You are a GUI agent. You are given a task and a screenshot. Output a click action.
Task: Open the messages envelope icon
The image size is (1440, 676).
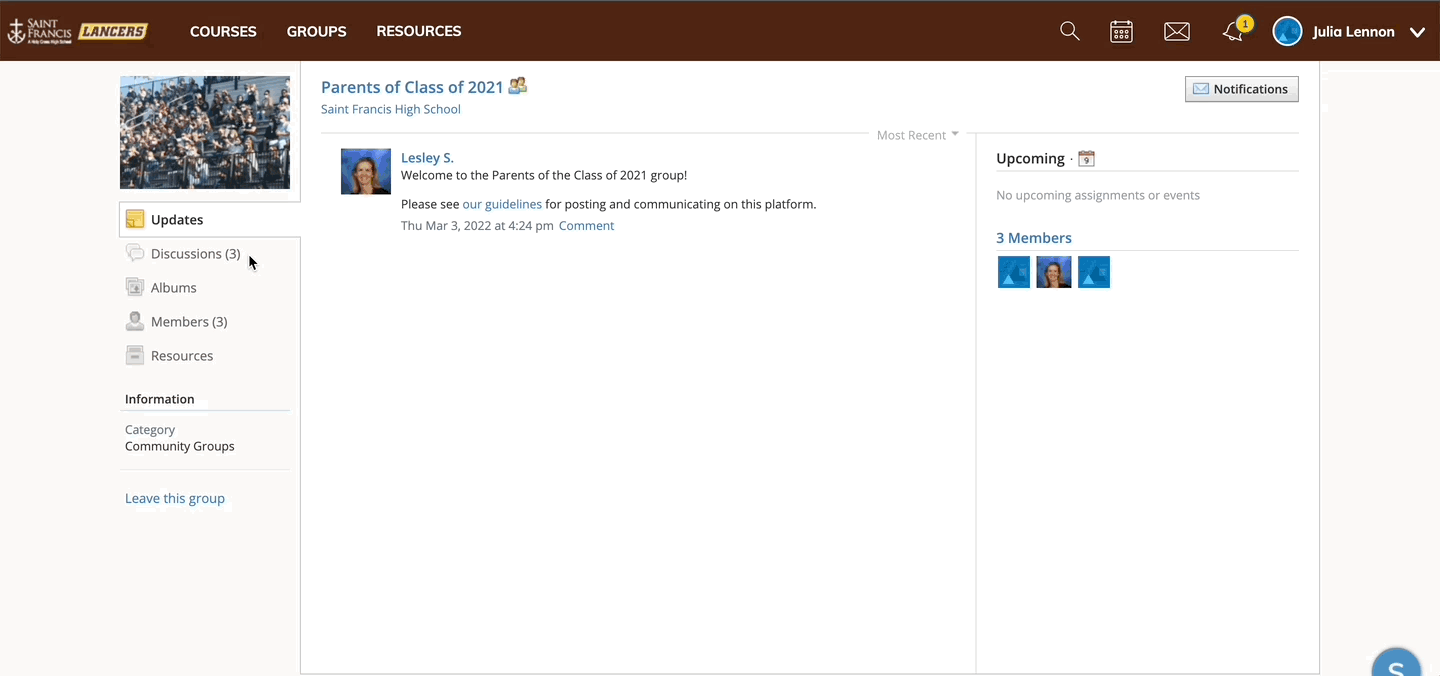point(1177,31)
